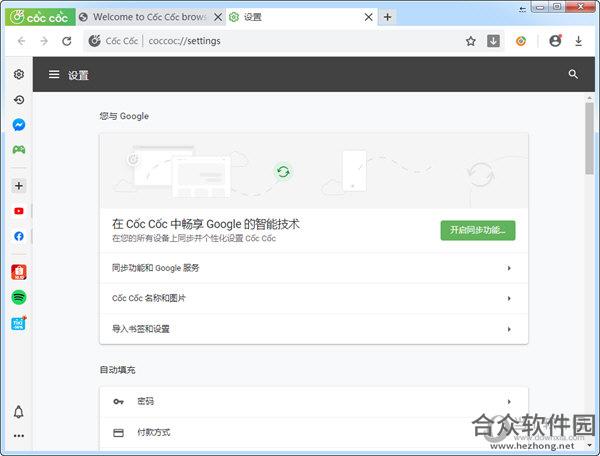Expand Cốc Cốc 名称和图片 row arrow

509,298
